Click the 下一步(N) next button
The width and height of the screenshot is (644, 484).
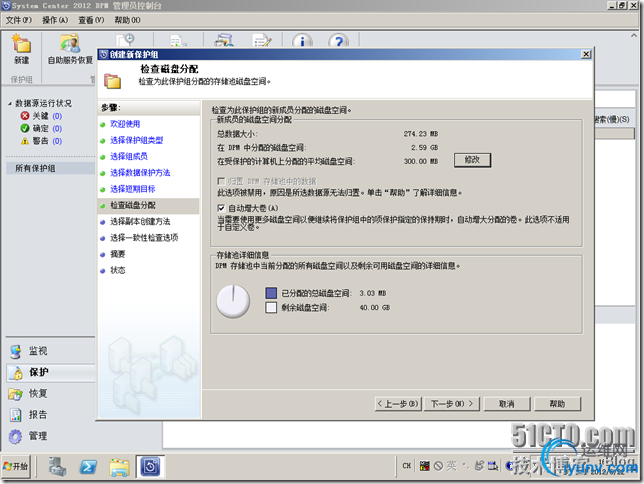pos(452,404)
